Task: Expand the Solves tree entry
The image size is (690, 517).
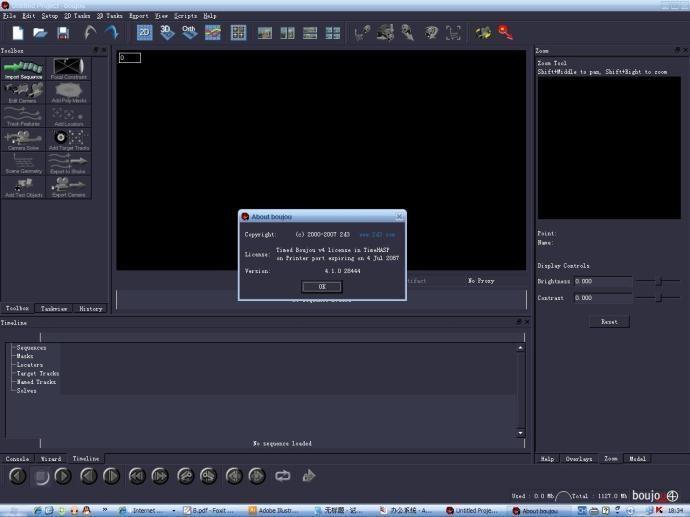Action: pos(26,390)
